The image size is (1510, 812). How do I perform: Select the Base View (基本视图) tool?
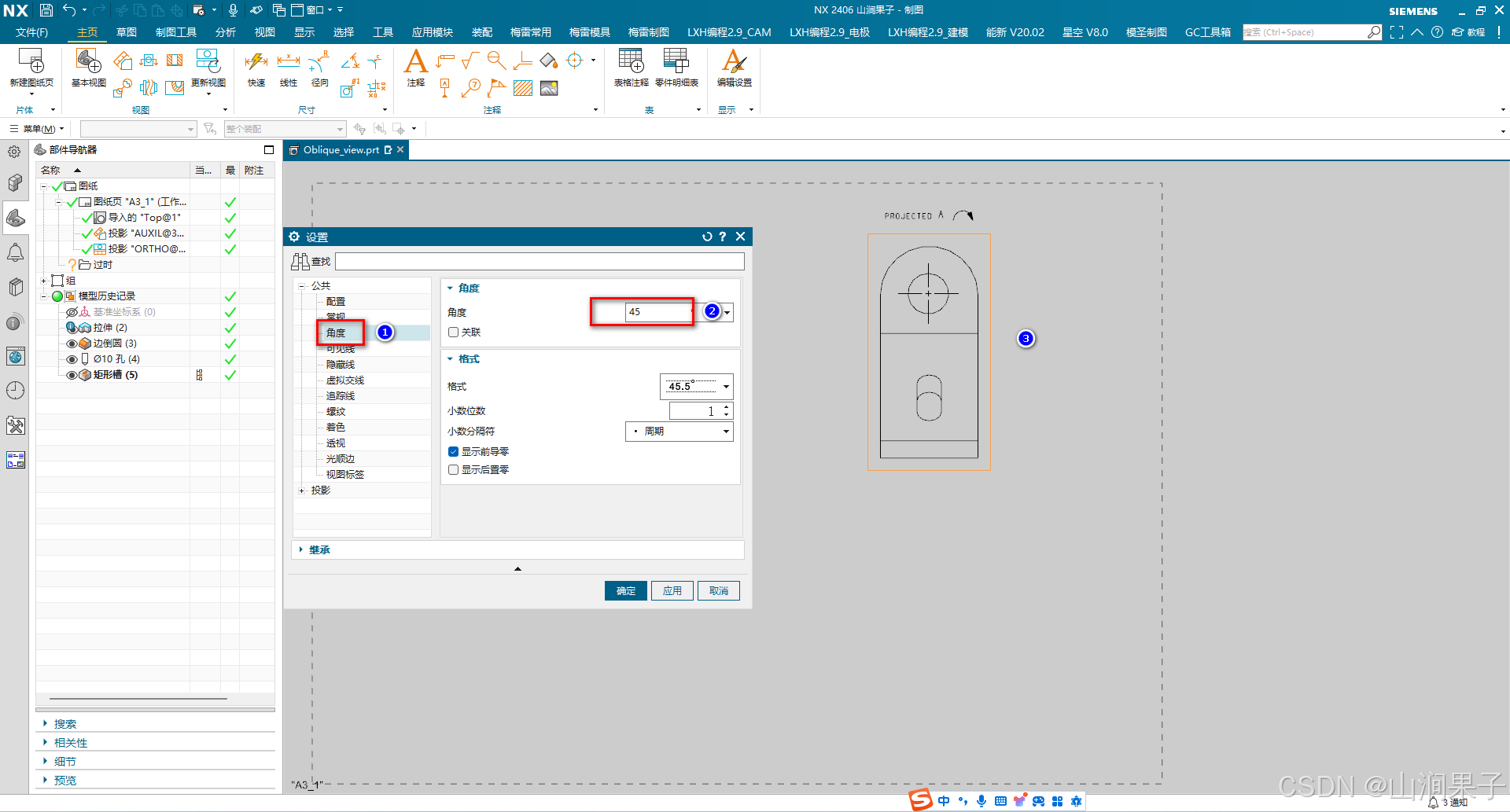[88, 68]
